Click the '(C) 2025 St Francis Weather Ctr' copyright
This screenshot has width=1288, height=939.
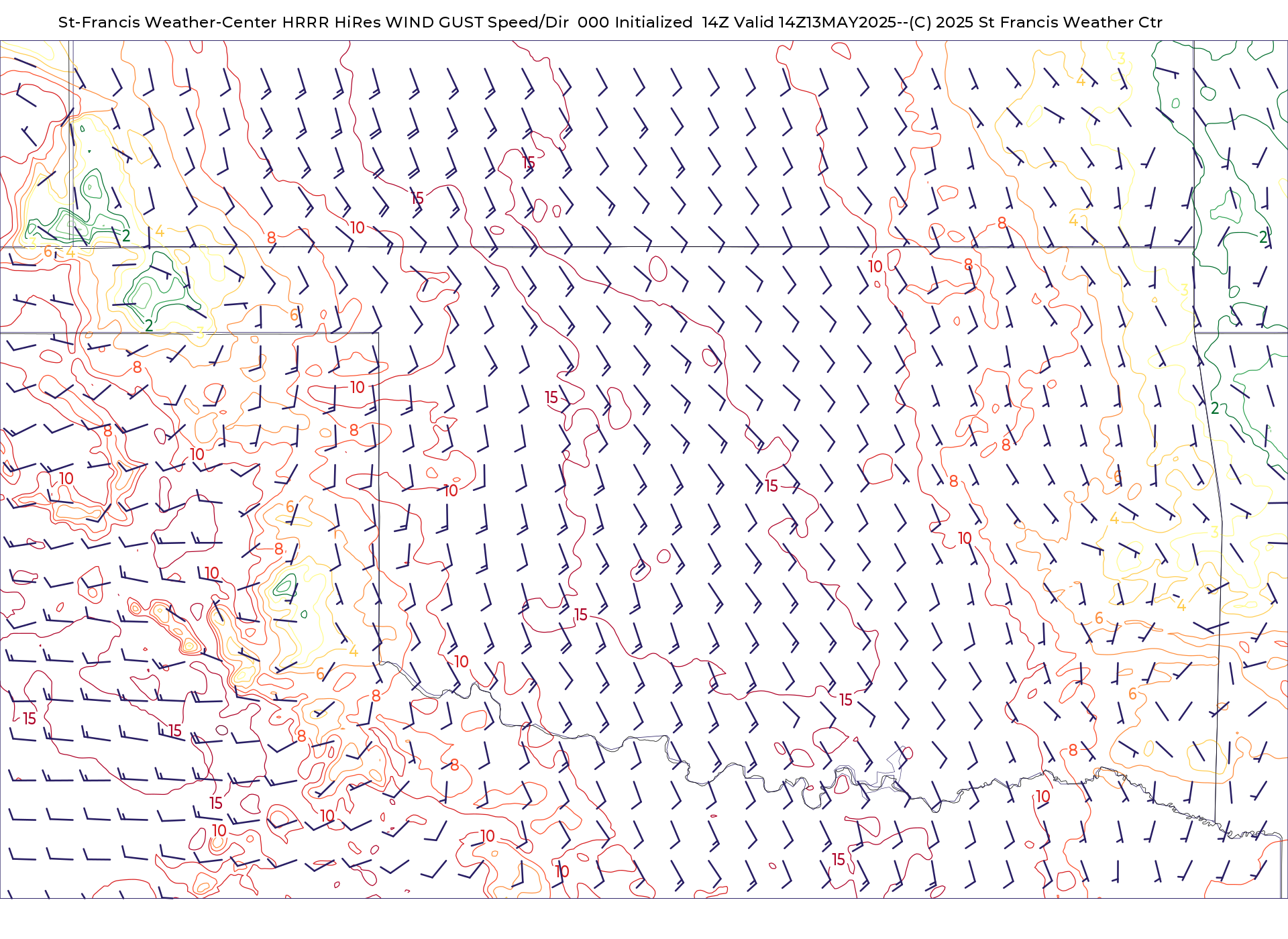pyautogui.click(x=1036, y=22)
